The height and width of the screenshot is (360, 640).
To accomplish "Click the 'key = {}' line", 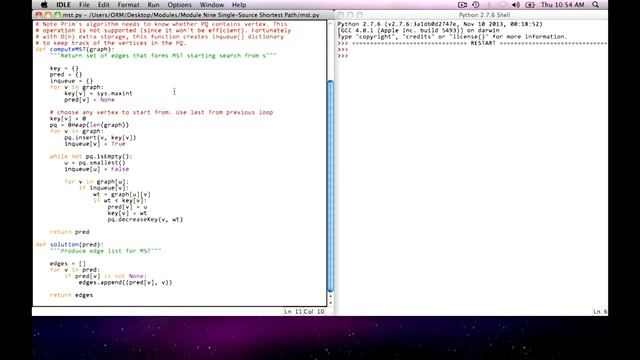I will [64, 68].
